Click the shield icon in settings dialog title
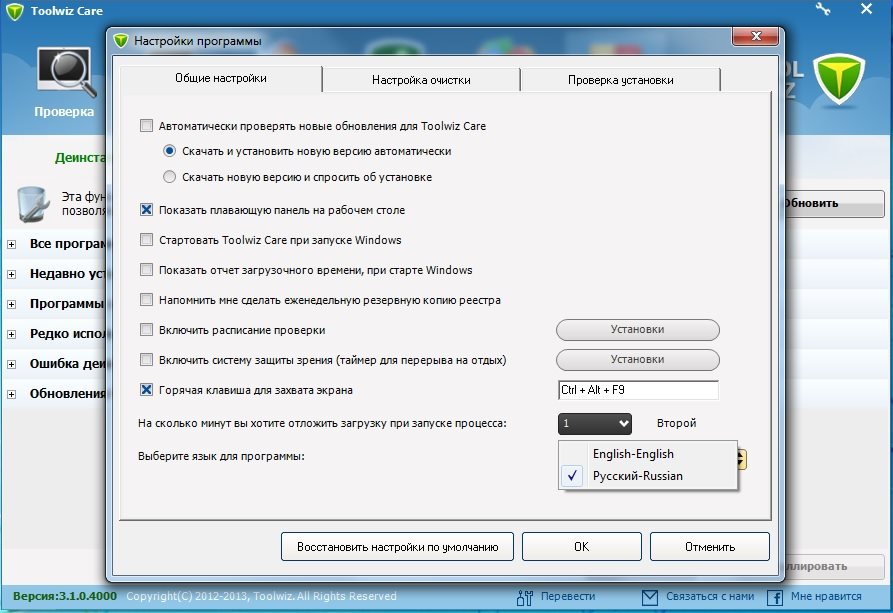The height and width of the screenshot is (613, 893). 121,41
